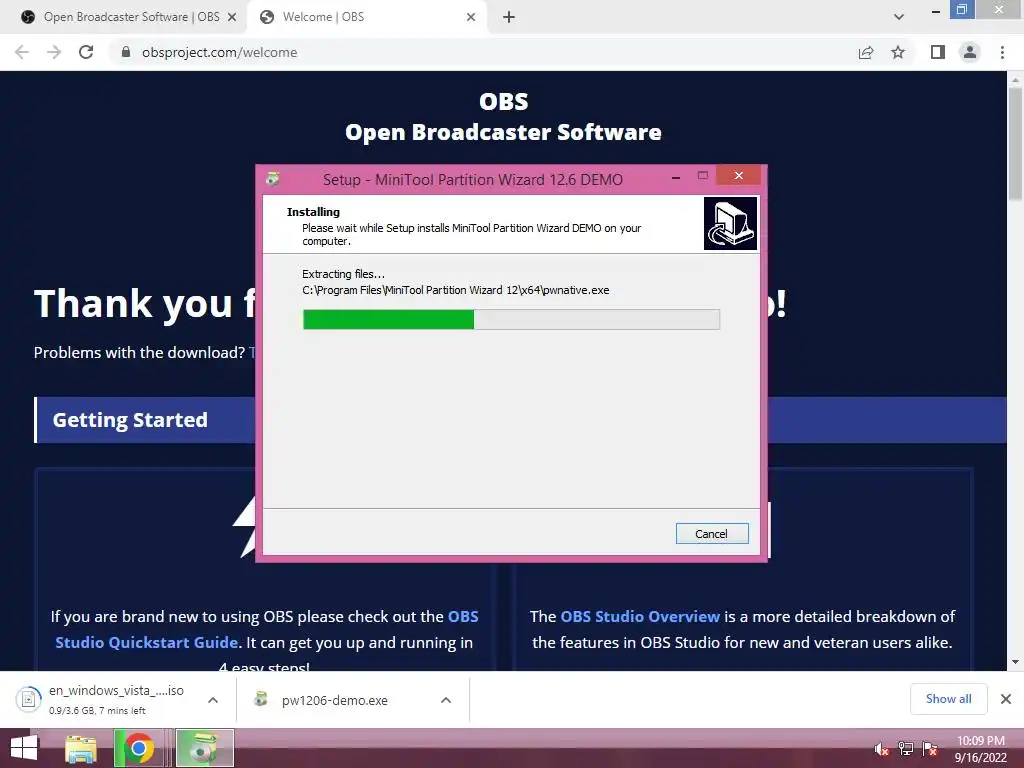
Task: Click the scrollbar up arrow
Action: [1015, 79]
